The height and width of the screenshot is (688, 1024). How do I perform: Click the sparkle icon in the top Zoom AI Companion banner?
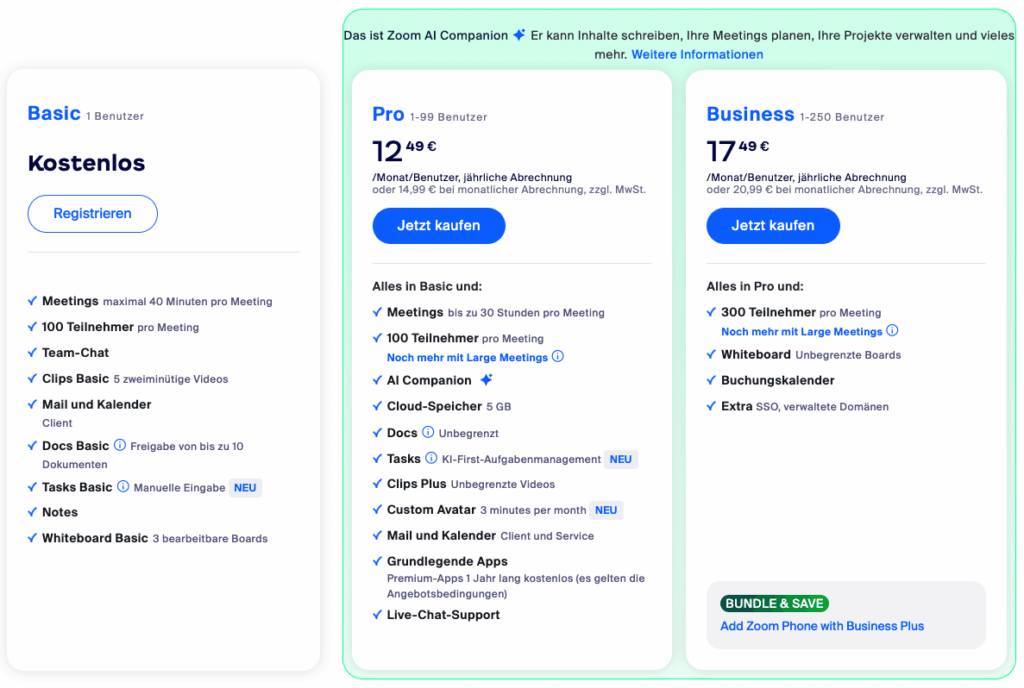tap(519, 35)
